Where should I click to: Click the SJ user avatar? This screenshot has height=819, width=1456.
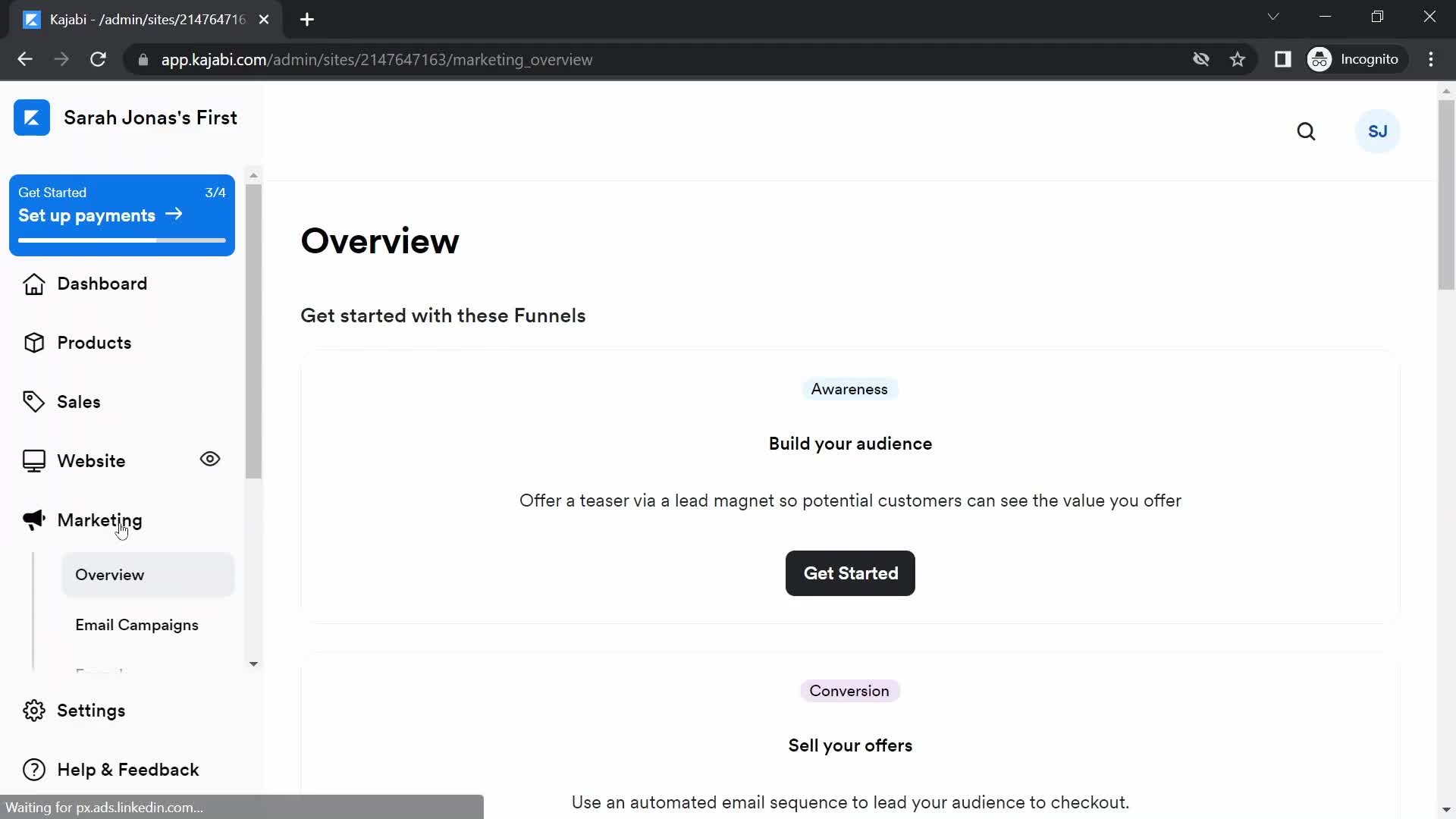[1378, 132]
